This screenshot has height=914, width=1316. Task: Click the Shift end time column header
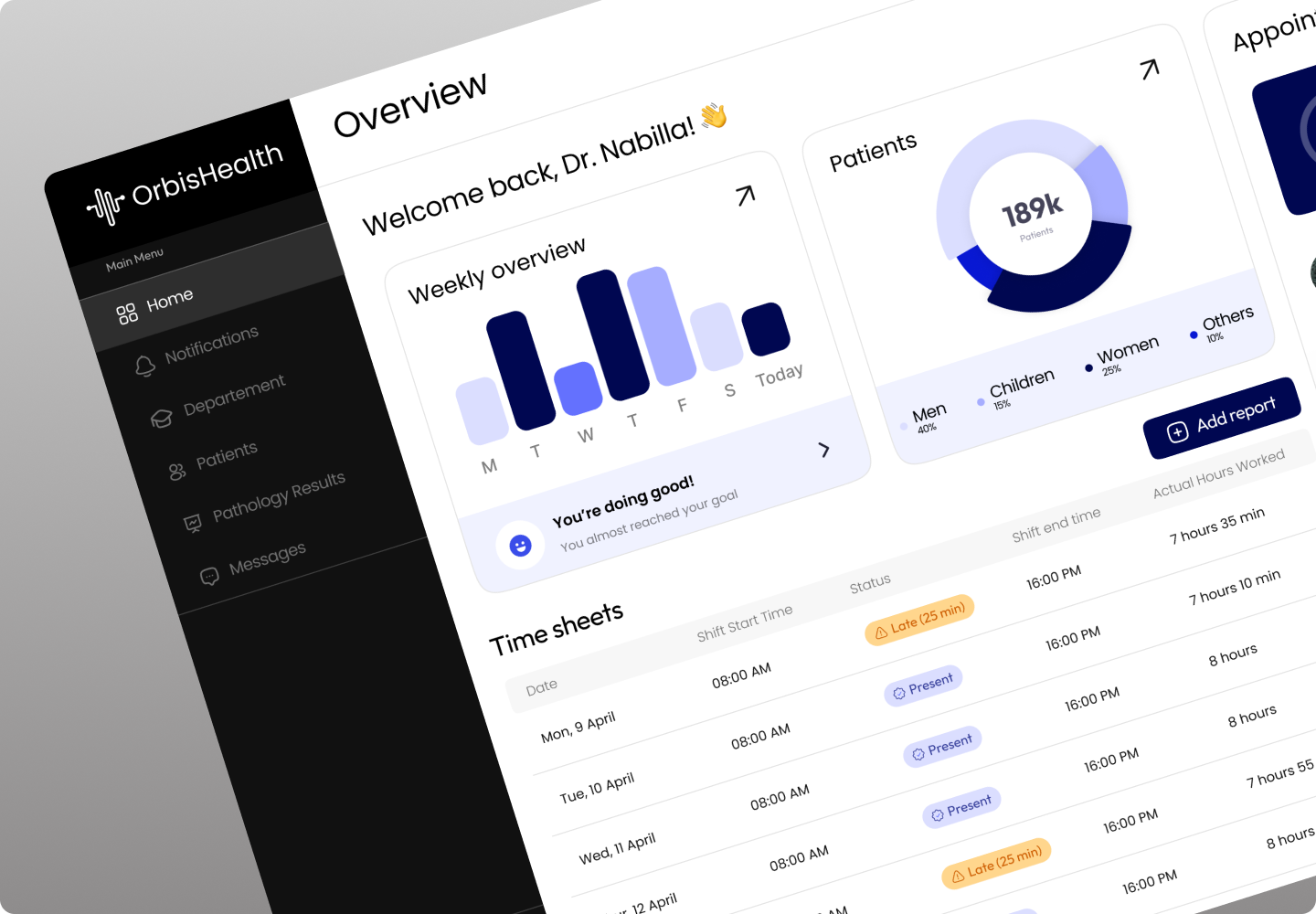coord(1056,526)
